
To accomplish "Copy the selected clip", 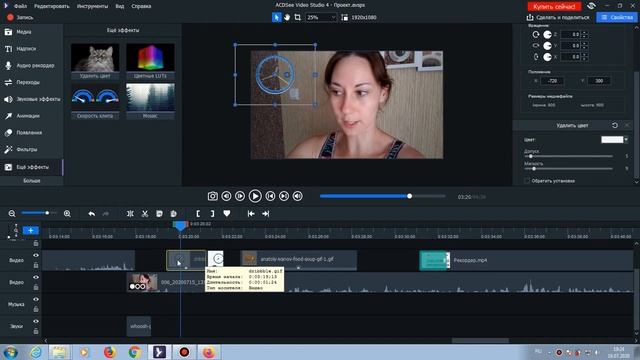I will 159,213.
